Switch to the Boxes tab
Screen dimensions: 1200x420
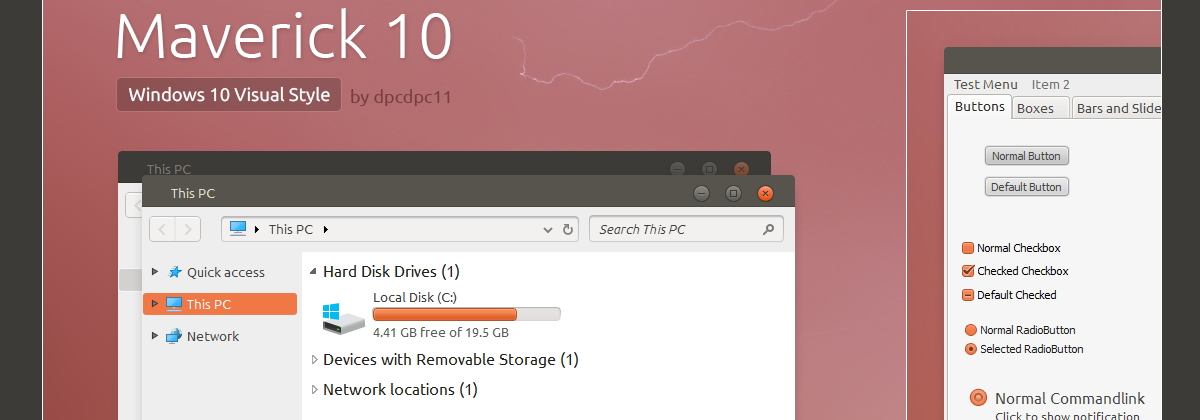click(1041, 108)
